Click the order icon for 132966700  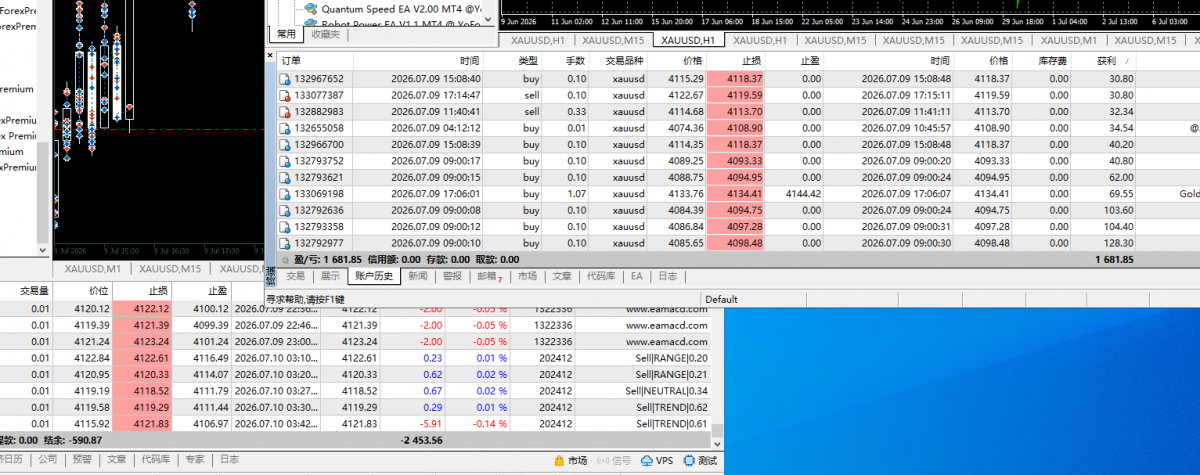286,145
